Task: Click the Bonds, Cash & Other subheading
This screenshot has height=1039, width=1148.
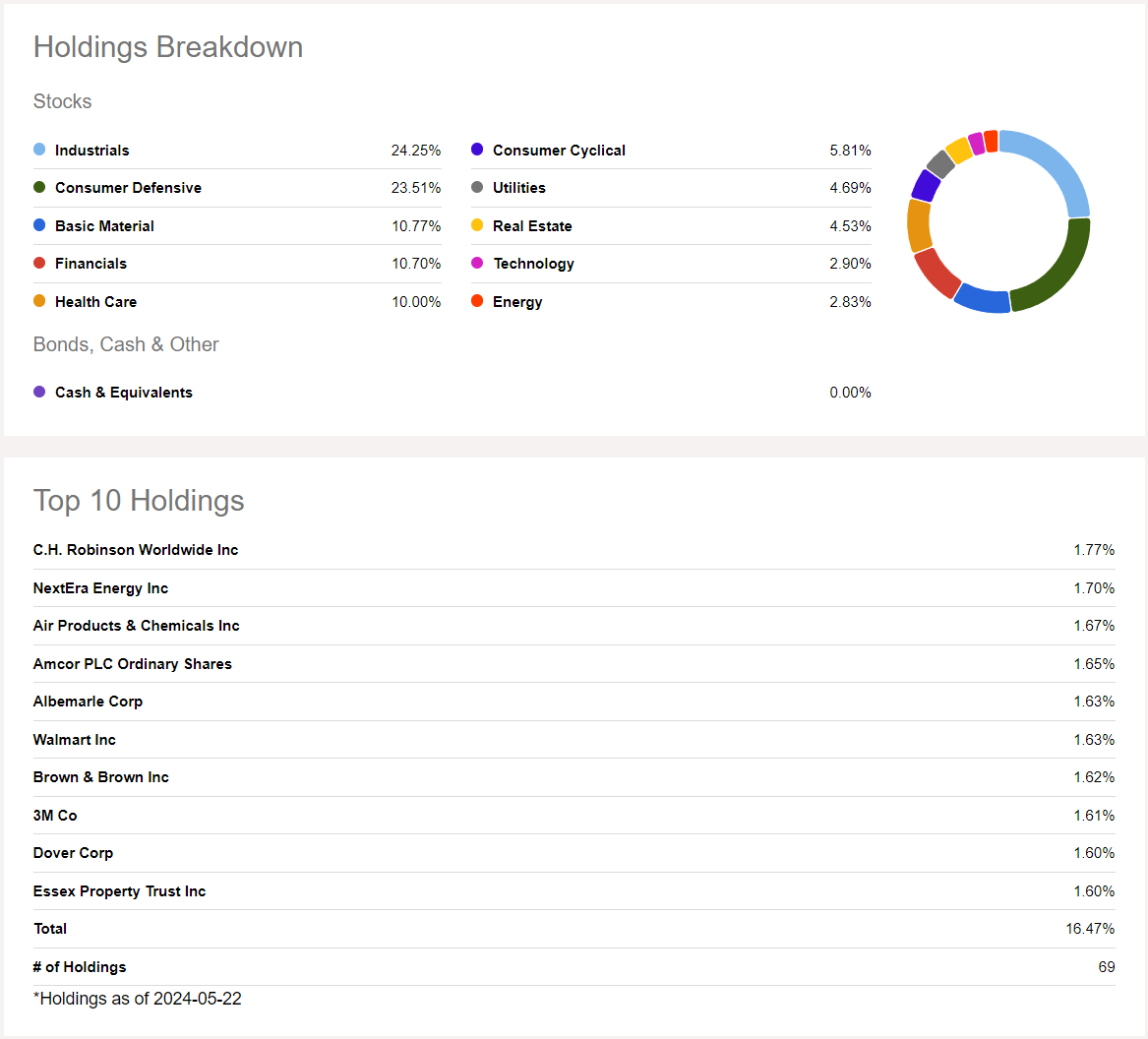Action: point(126,344)
